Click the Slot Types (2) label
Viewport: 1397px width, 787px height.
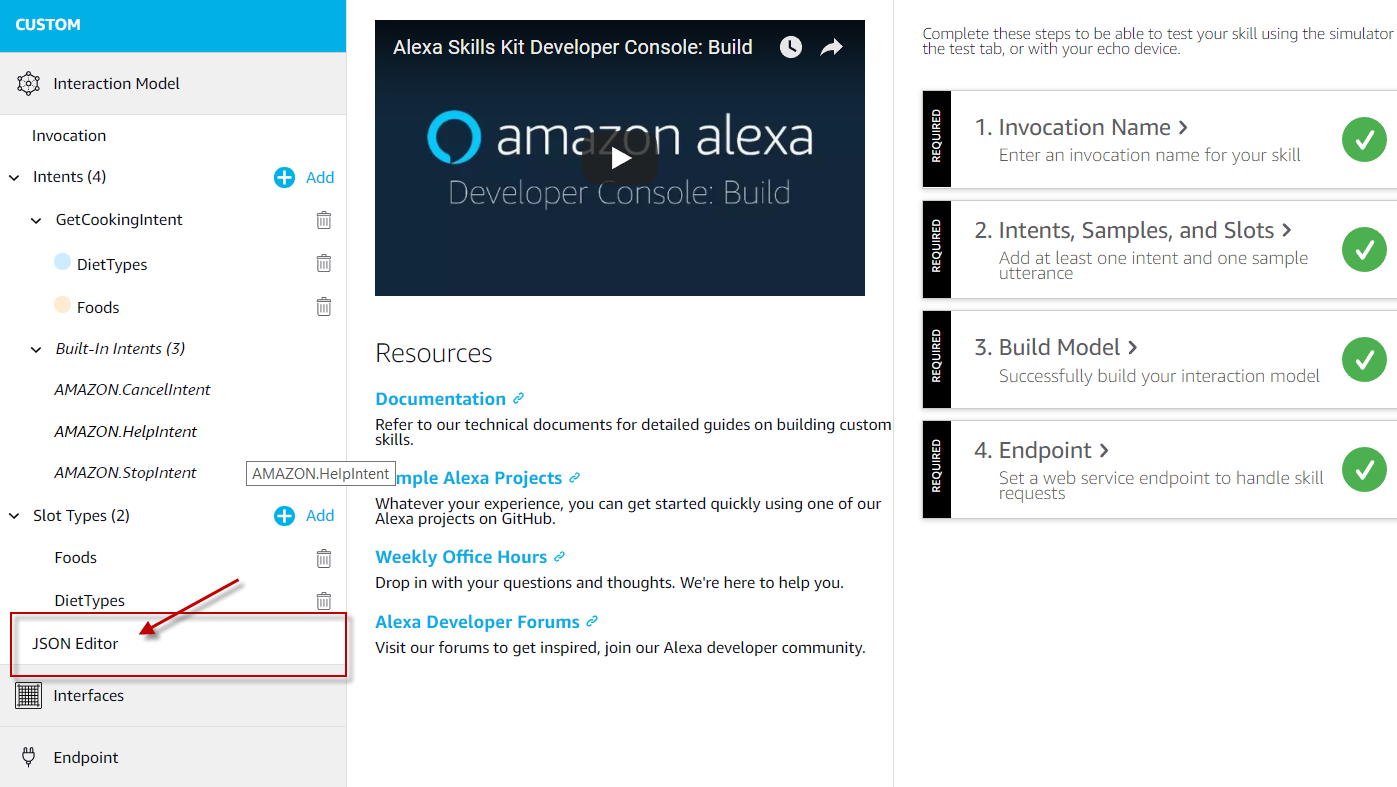[81, 516]
